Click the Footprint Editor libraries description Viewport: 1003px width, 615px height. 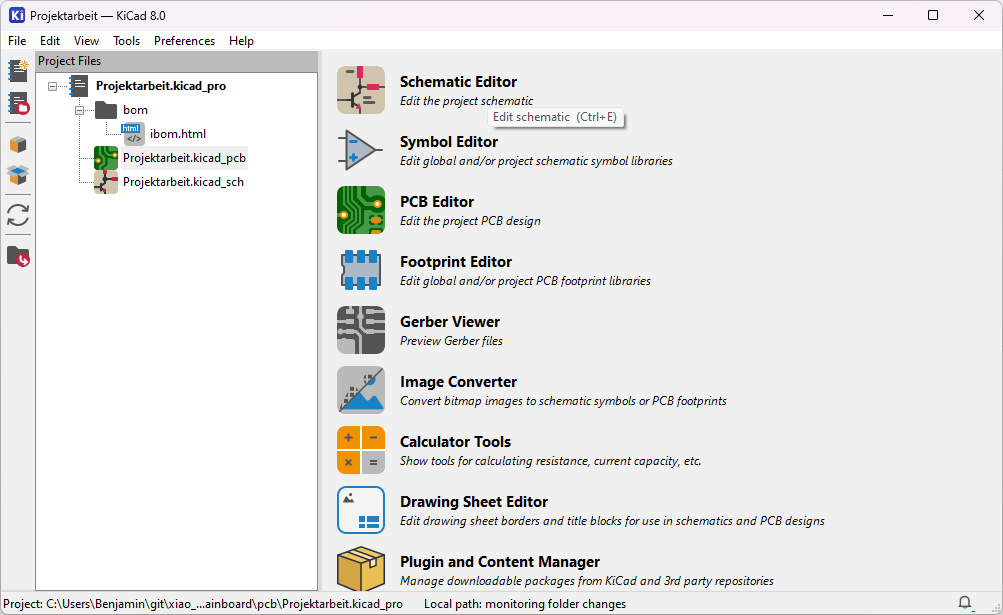coord(525,281)
